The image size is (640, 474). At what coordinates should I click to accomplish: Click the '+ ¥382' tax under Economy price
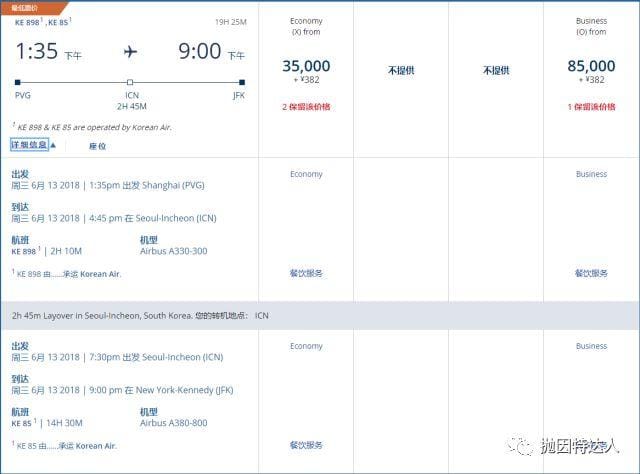tap(307, 80)
